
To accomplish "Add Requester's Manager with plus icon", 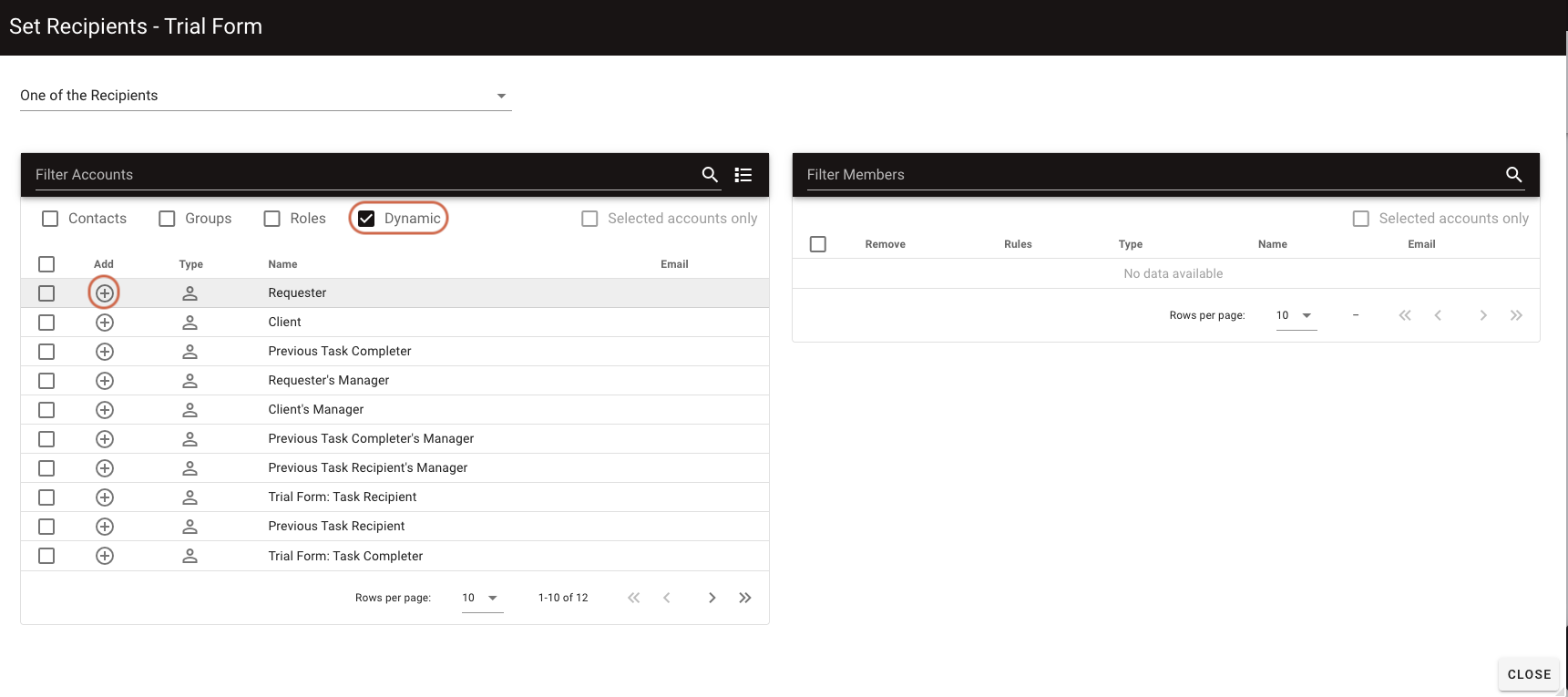I will click(105, 381).
